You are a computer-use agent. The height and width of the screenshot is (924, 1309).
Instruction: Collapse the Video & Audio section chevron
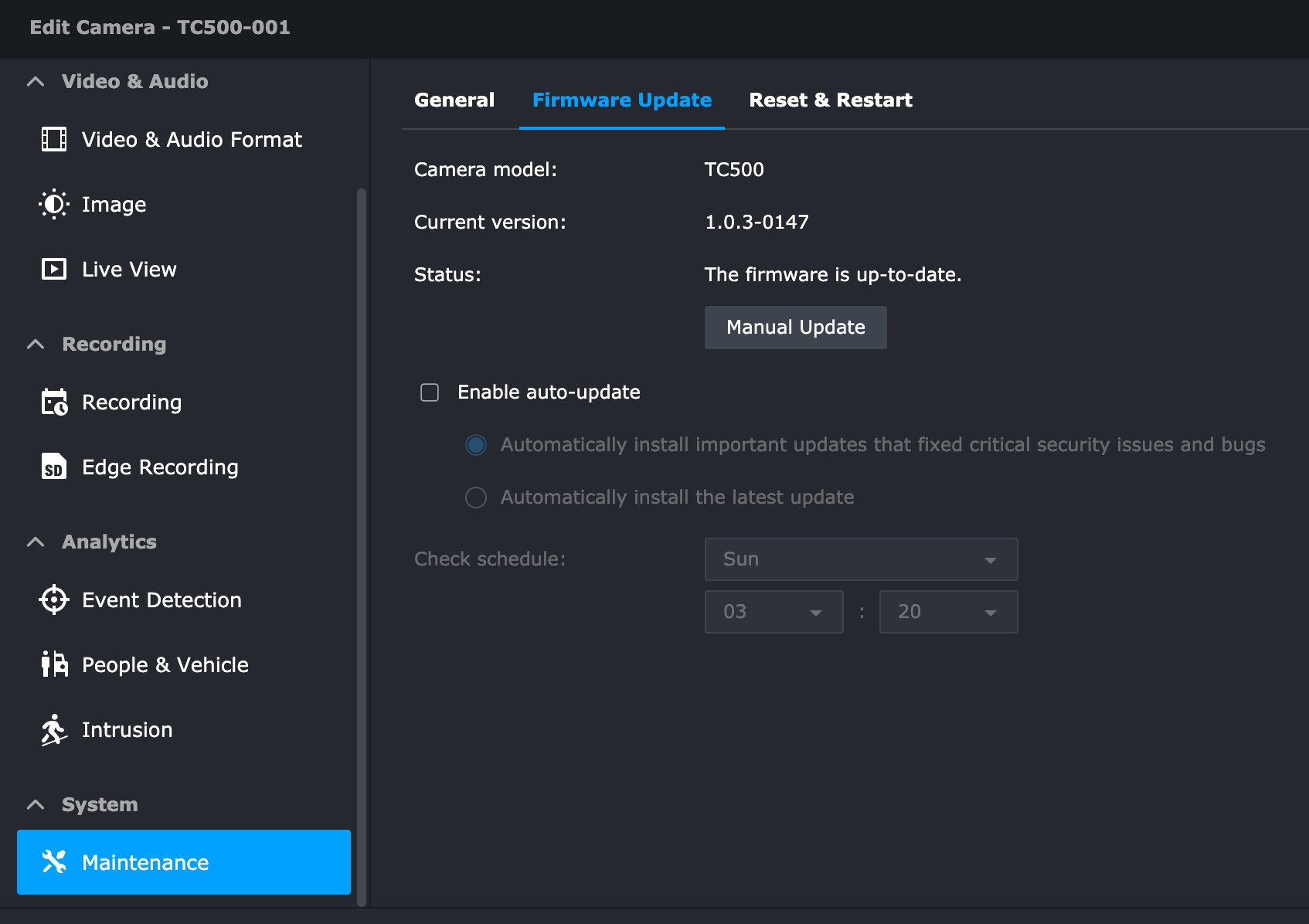point(36,81)
